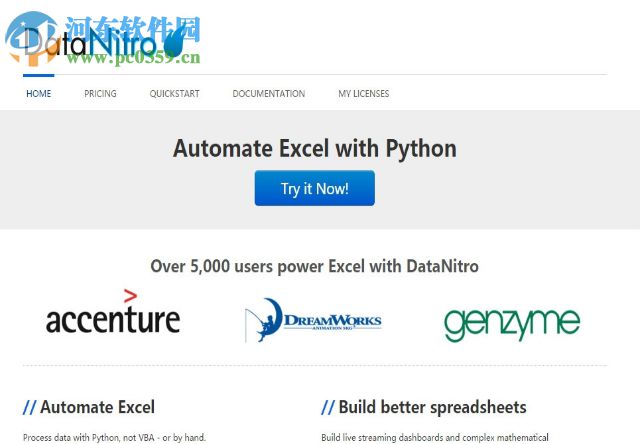Open the DOCUMENTATION page

pyautogui.click(x=269, y=93)
